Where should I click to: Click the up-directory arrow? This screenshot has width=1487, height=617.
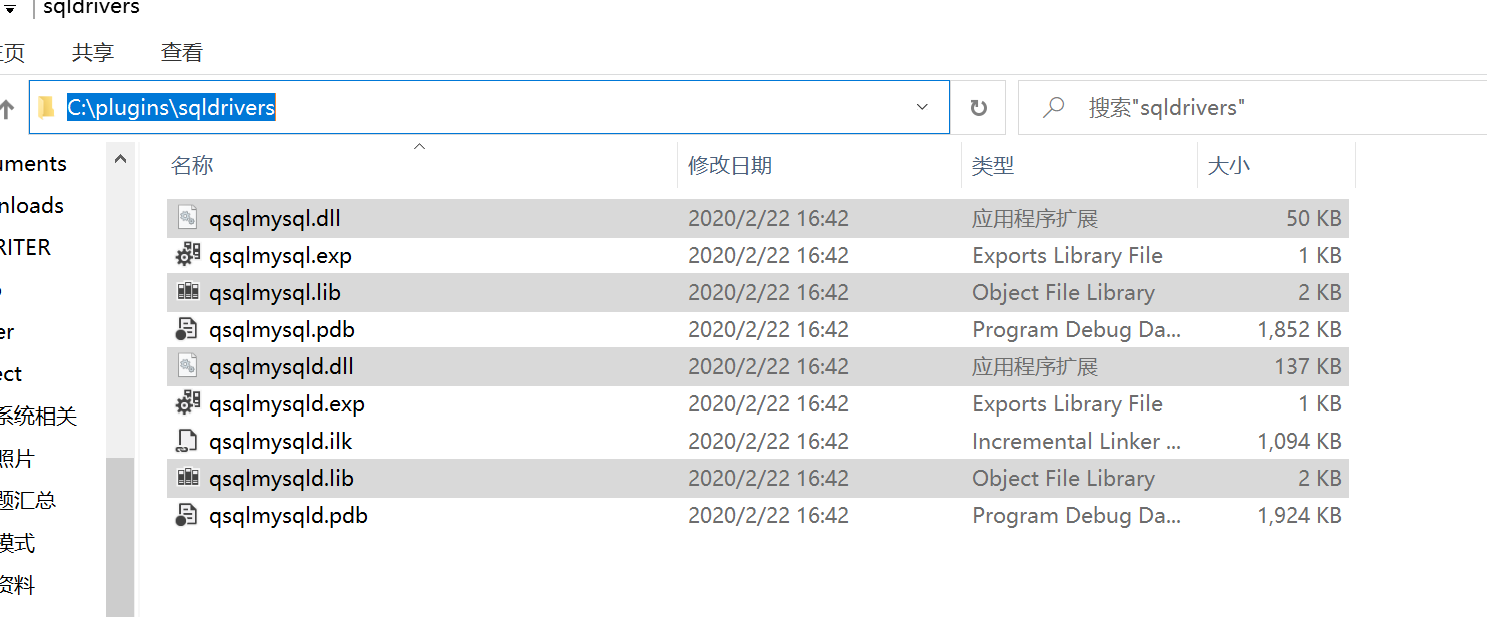pos(6,108)
